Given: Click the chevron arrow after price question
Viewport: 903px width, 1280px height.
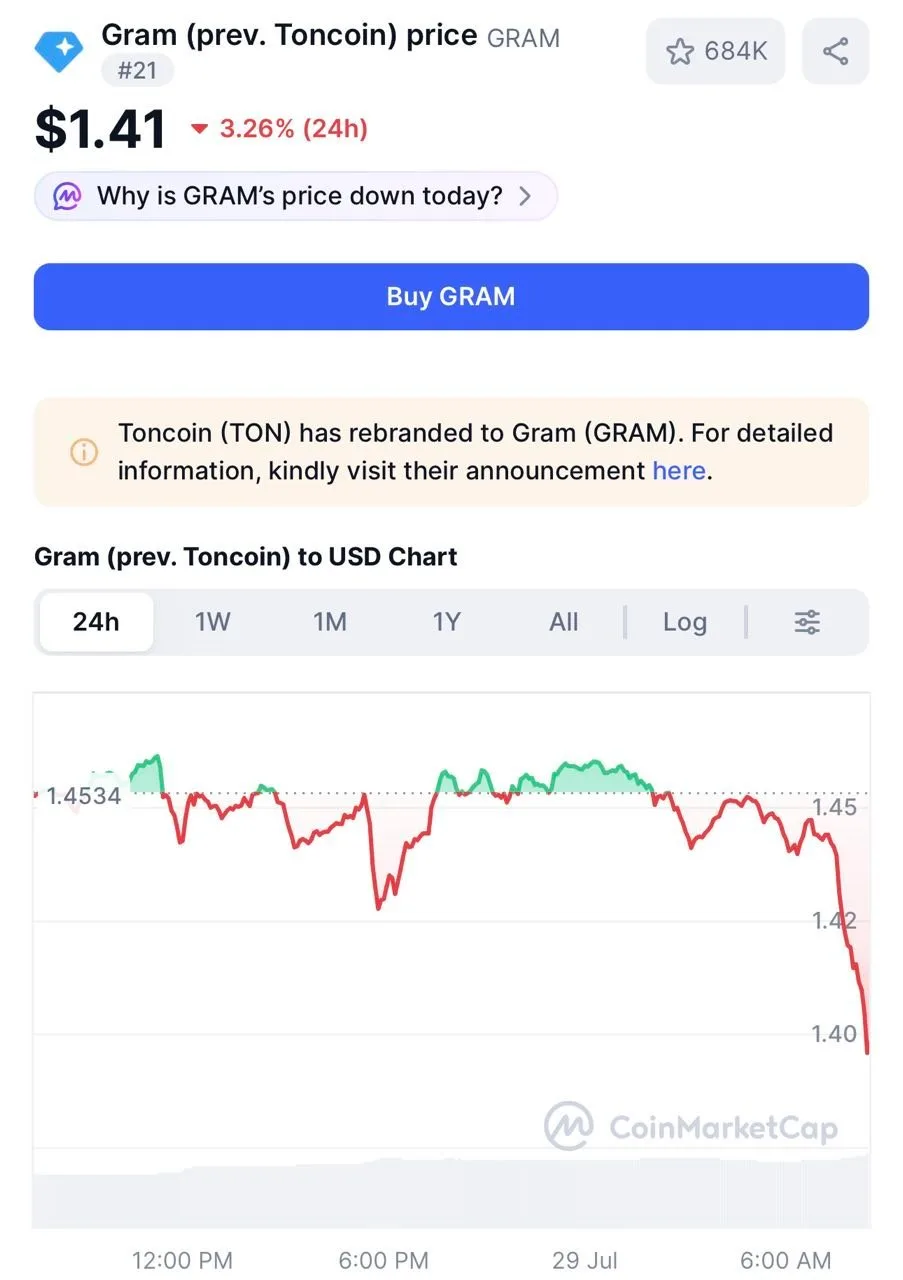Looking at the screenshot, I should (x=526, y=196).
